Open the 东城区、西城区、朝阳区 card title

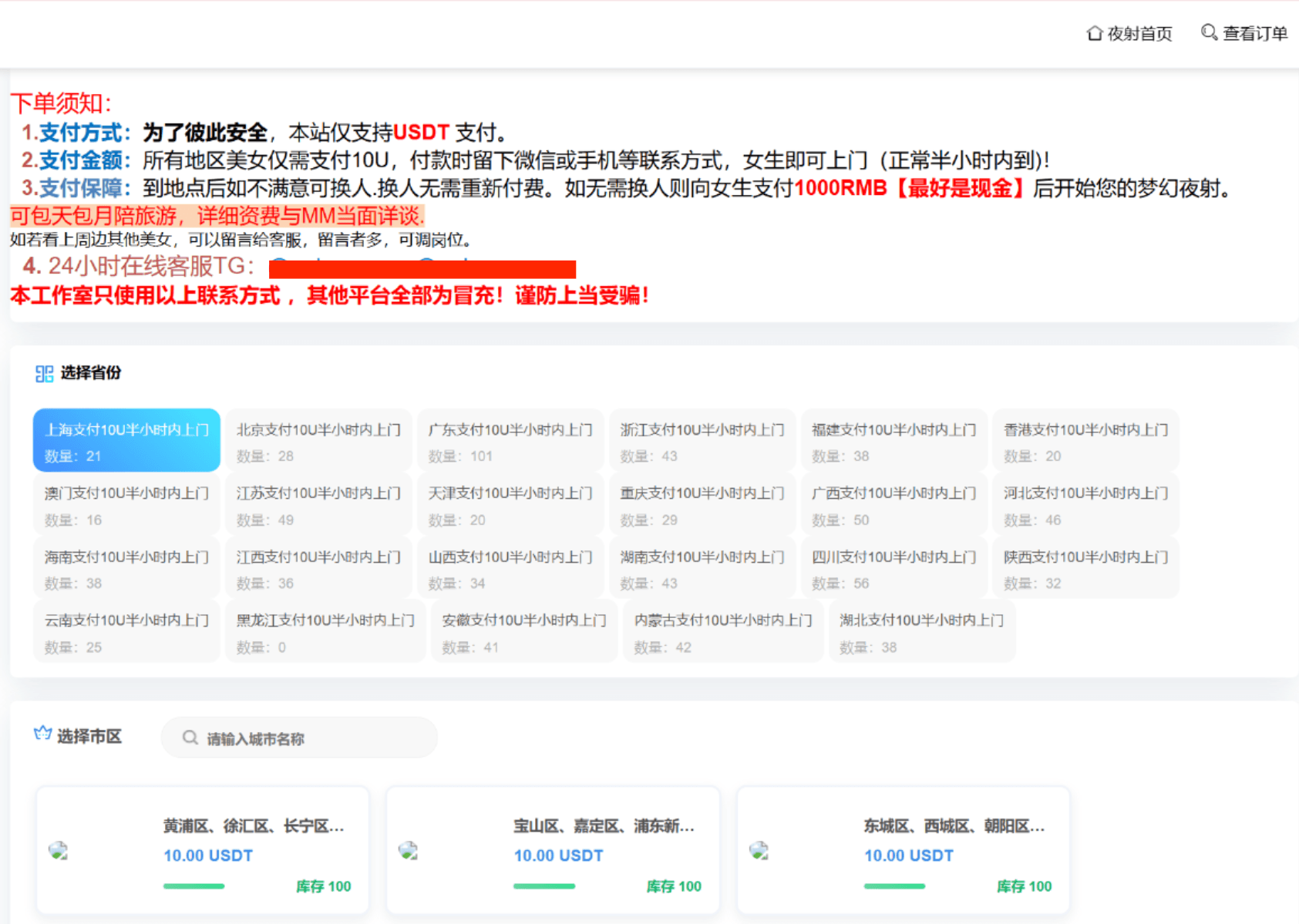coord(954,826)
